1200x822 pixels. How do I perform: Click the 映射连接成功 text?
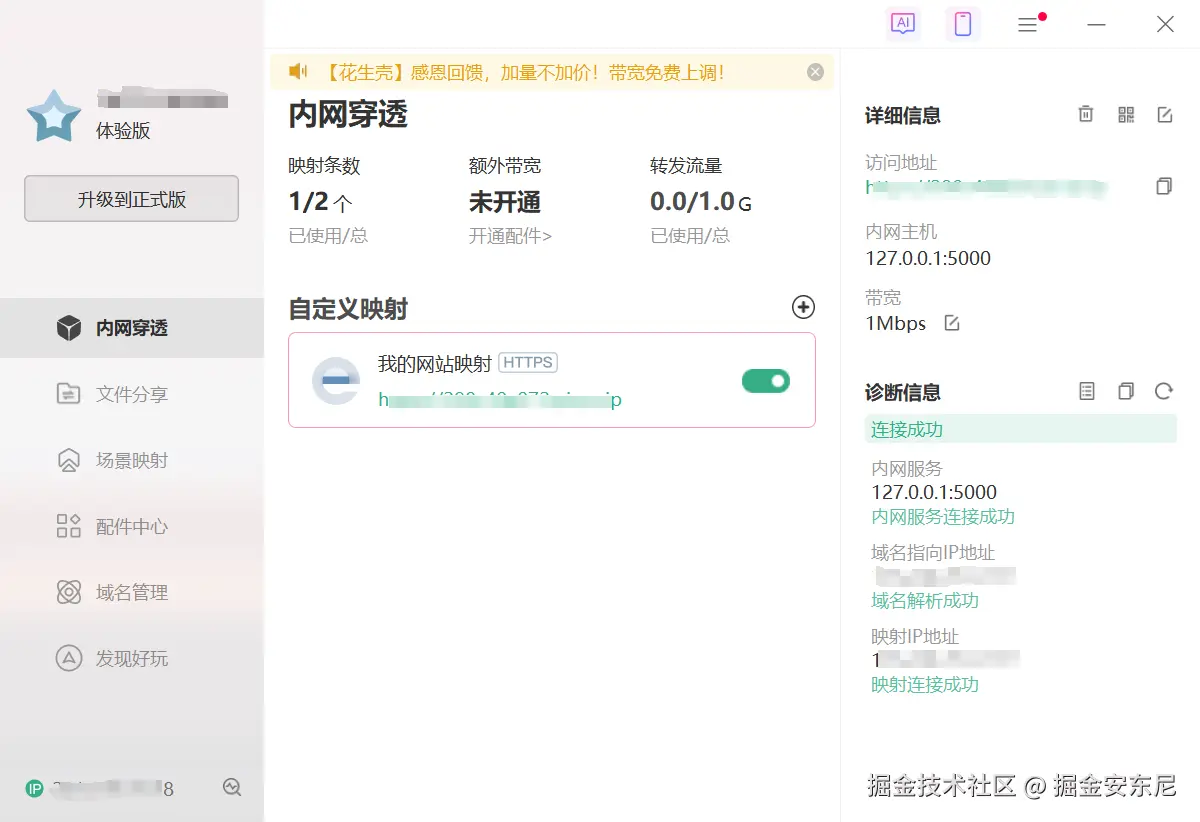pos(925,685)
